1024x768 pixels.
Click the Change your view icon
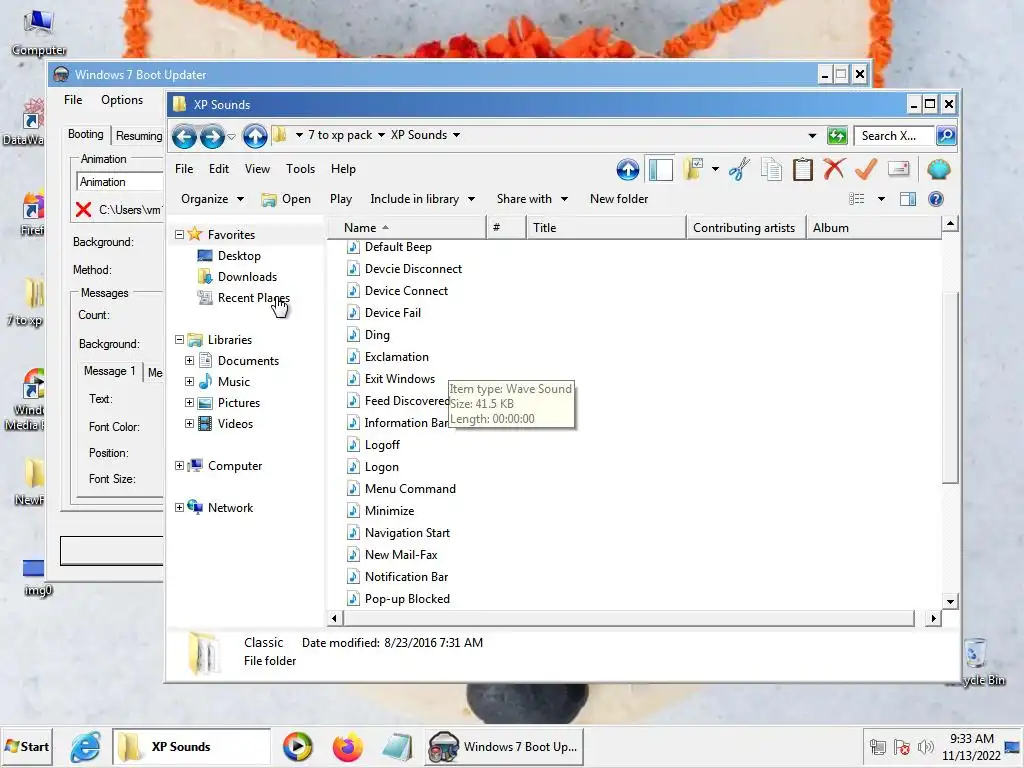click(856, 199)
